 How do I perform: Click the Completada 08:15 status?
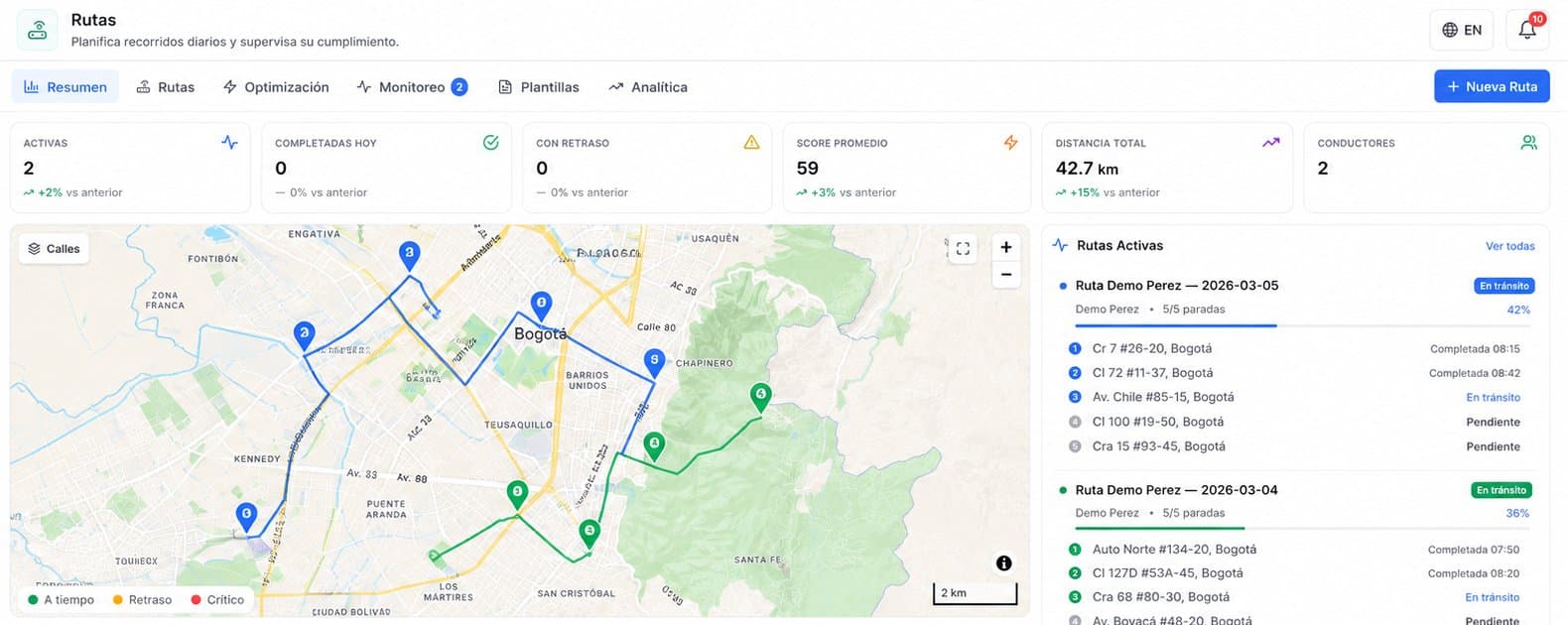pos(1475,348)
